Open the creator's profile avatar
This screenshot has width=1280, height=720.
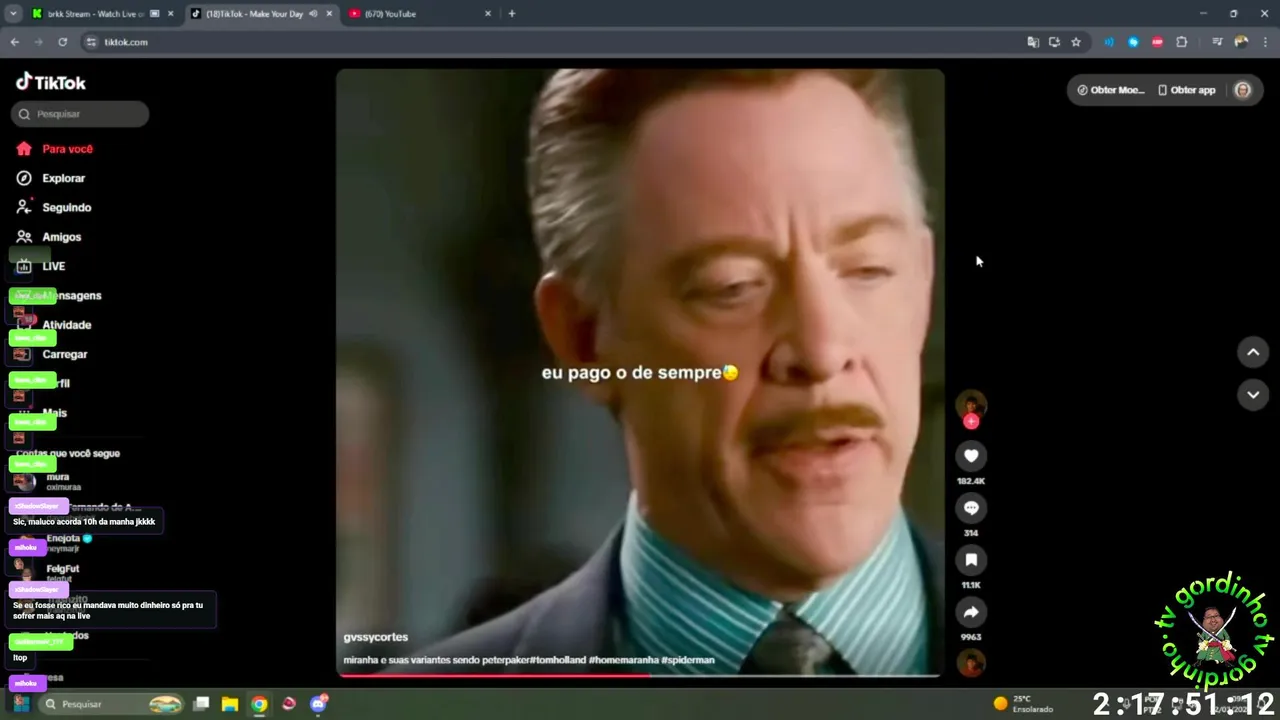point(971,404)
